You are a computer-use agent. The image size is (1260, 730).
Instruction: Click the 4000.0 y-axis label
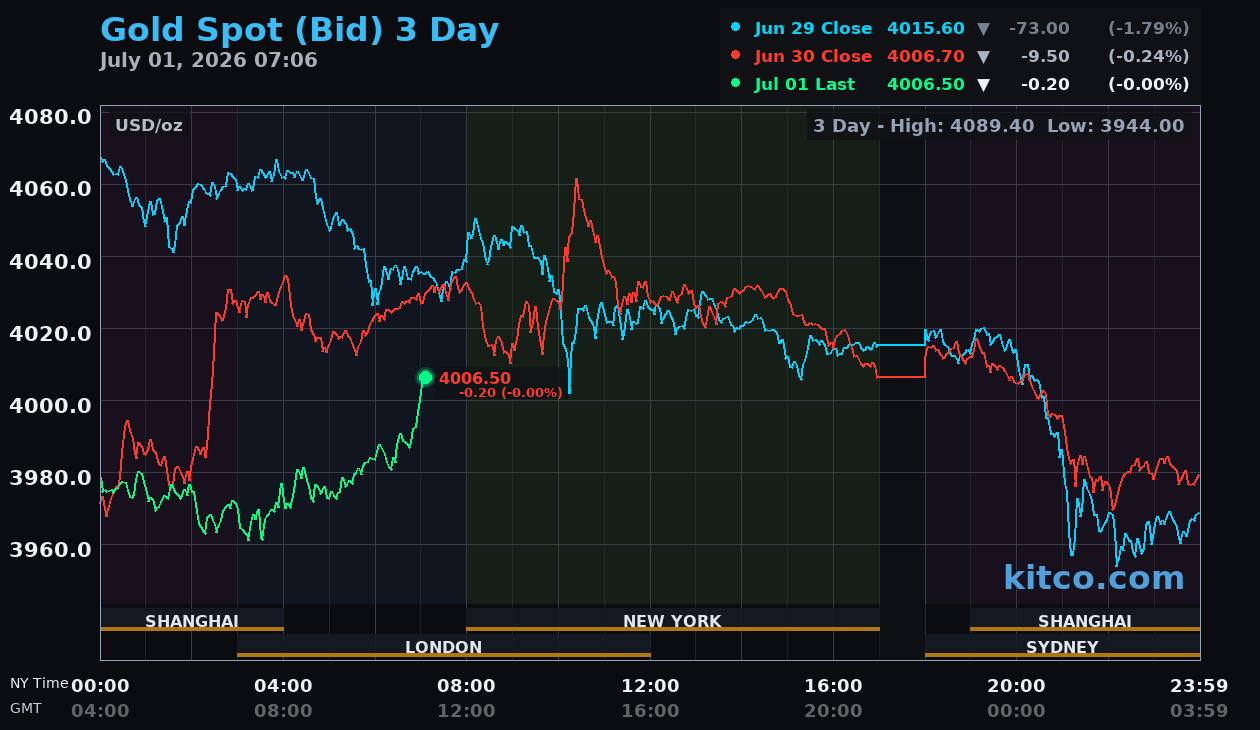click(51, 405)
